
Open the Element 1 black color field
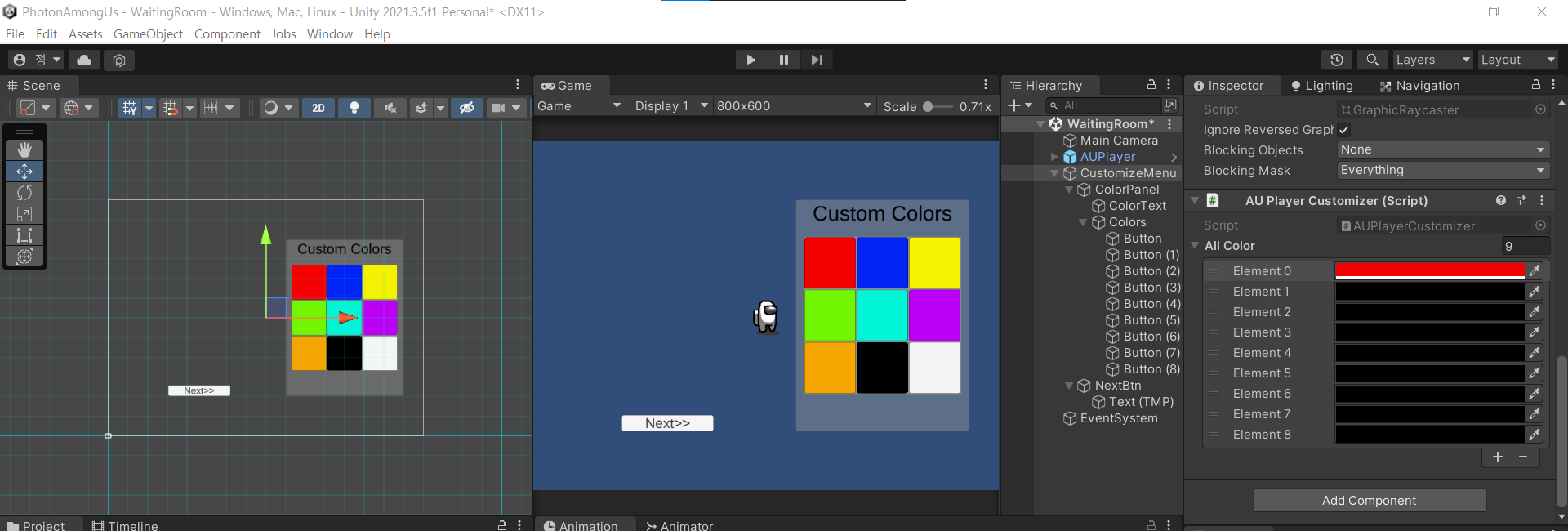pos(1430,292)
